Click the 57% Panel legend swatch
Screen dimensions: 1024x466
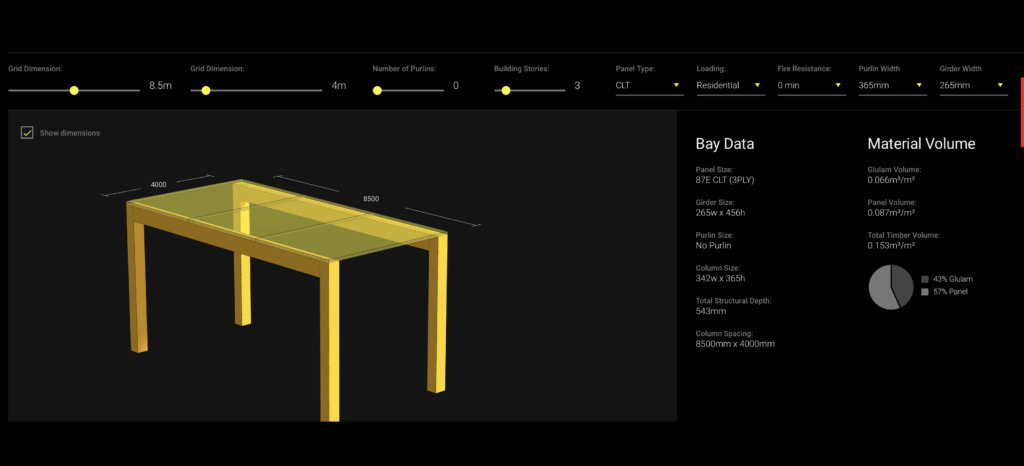pos(925,292)
